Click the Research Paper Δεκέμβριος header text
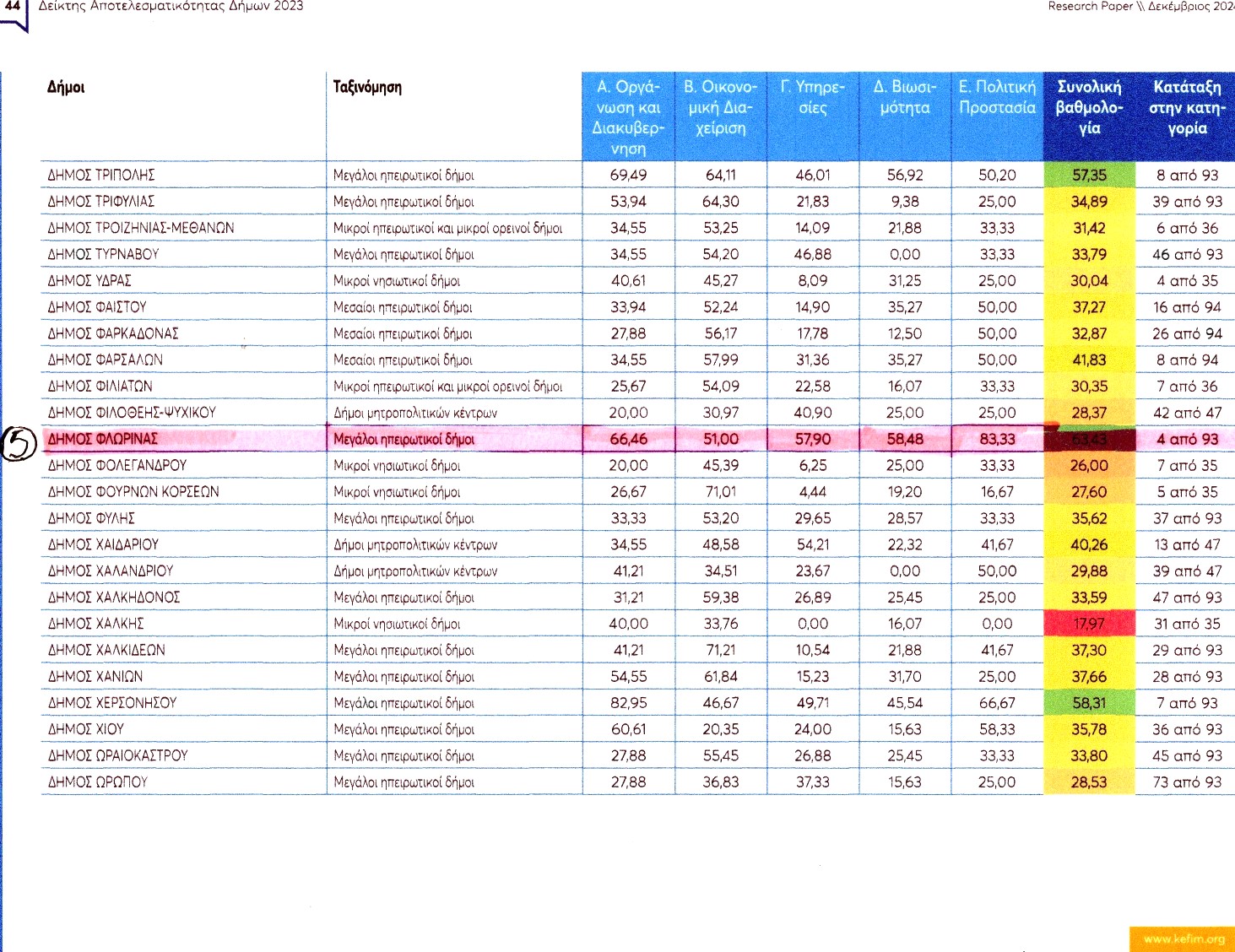 (x=1141, y=6)
